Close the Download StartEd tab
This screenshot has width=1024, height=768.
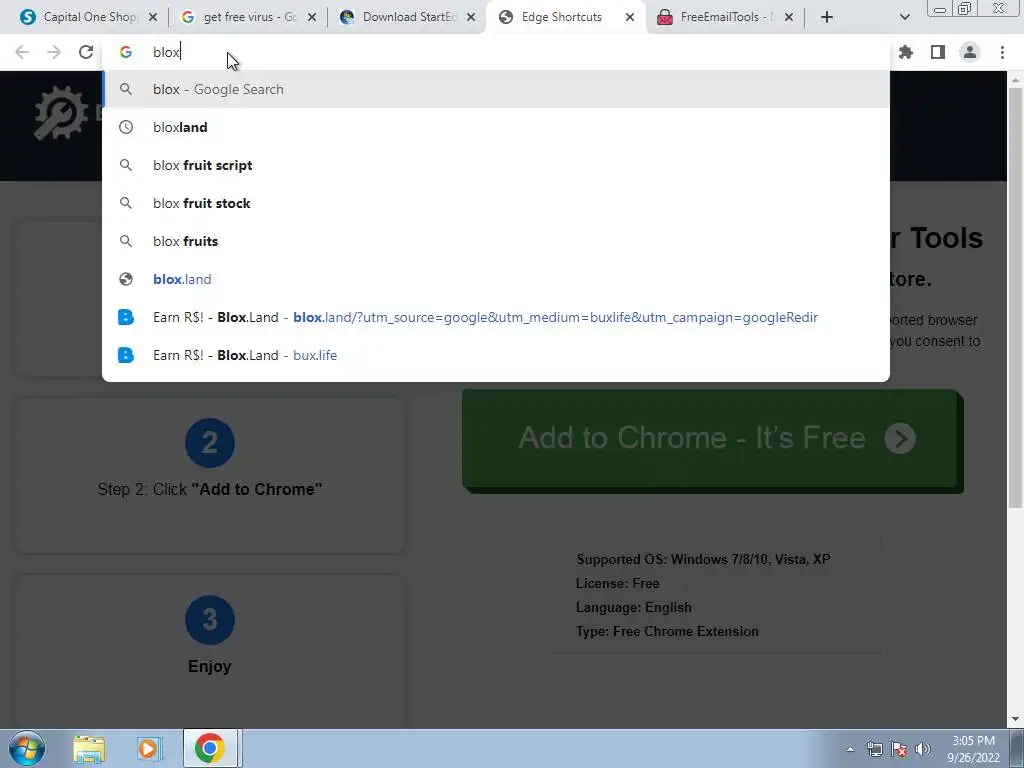[471, 17]
